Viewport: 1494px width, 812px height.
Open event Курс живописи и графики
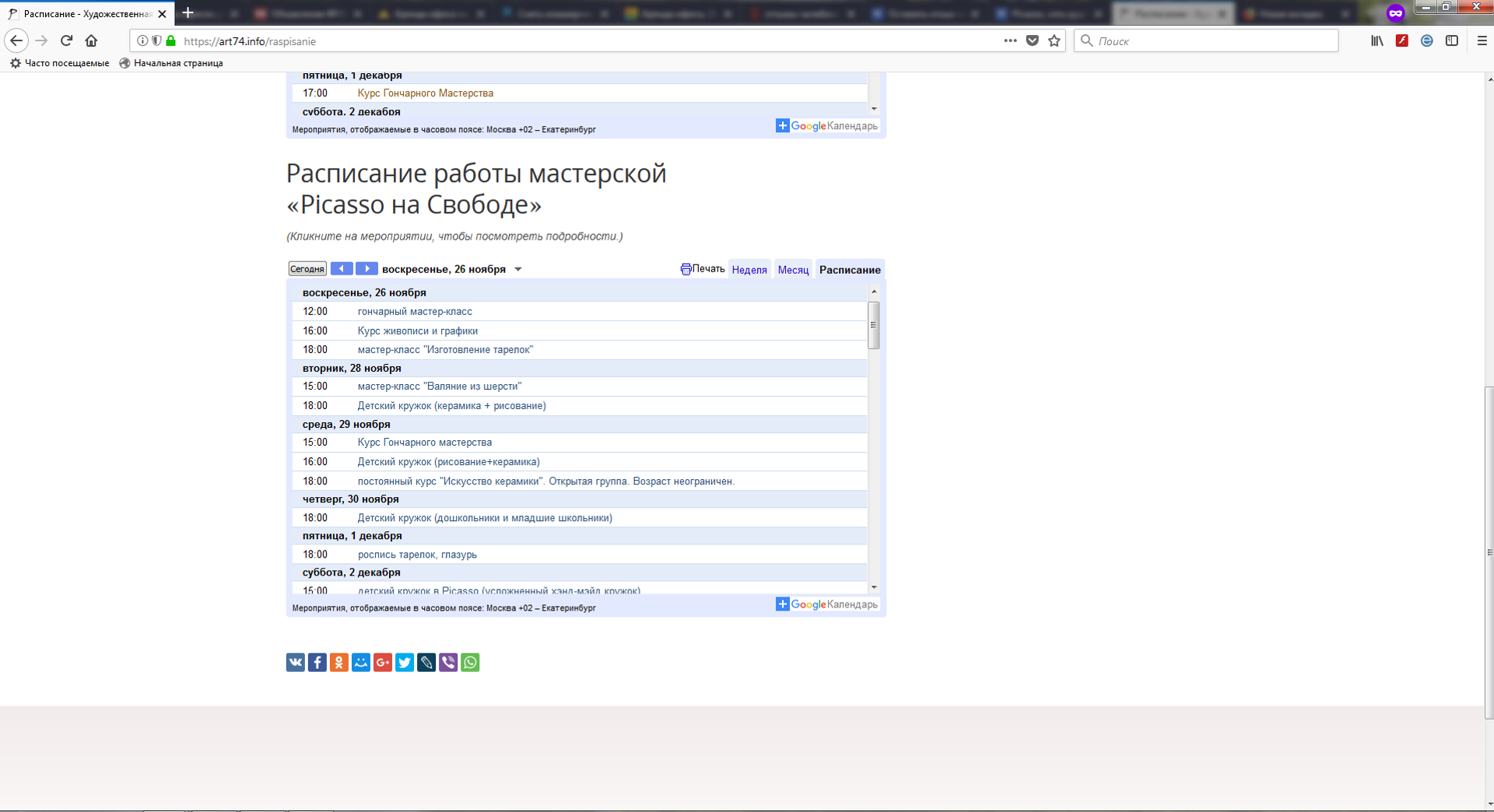418,331
